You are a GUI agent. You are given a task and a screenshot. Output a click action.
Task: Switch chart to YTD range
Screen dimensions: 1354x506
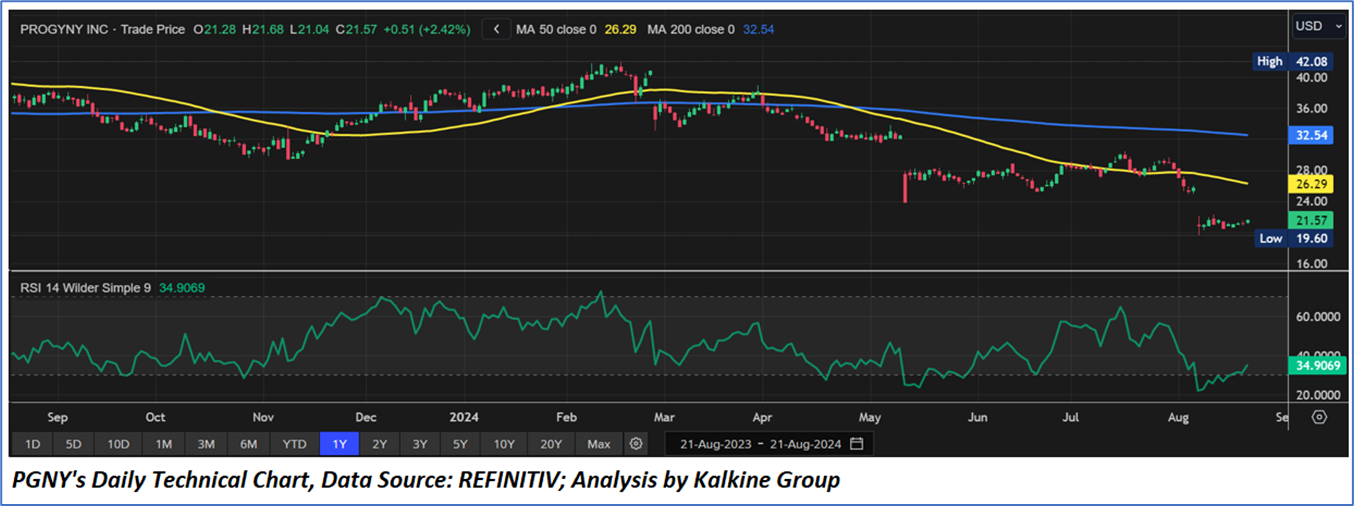[294, 443]
